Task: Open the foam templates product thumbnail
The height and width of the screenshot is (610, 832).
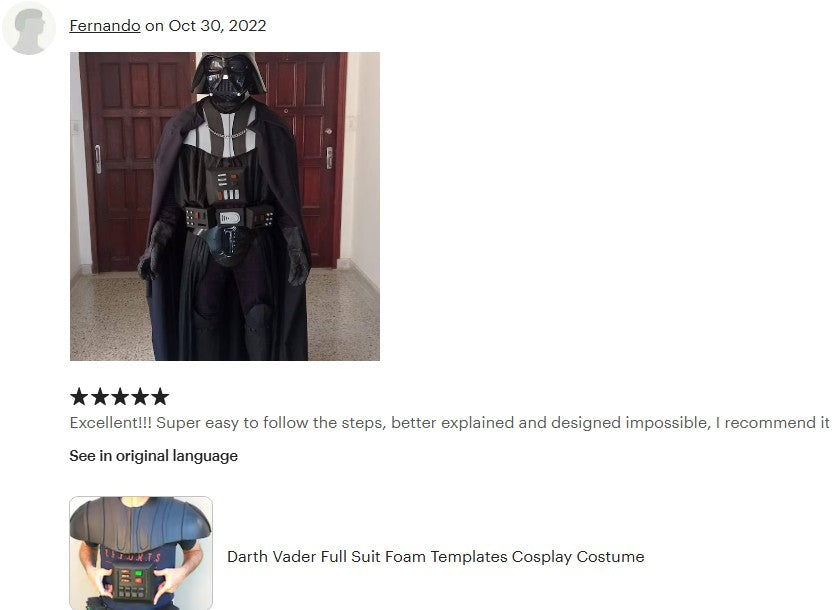Action: click(x=141, y=553)
